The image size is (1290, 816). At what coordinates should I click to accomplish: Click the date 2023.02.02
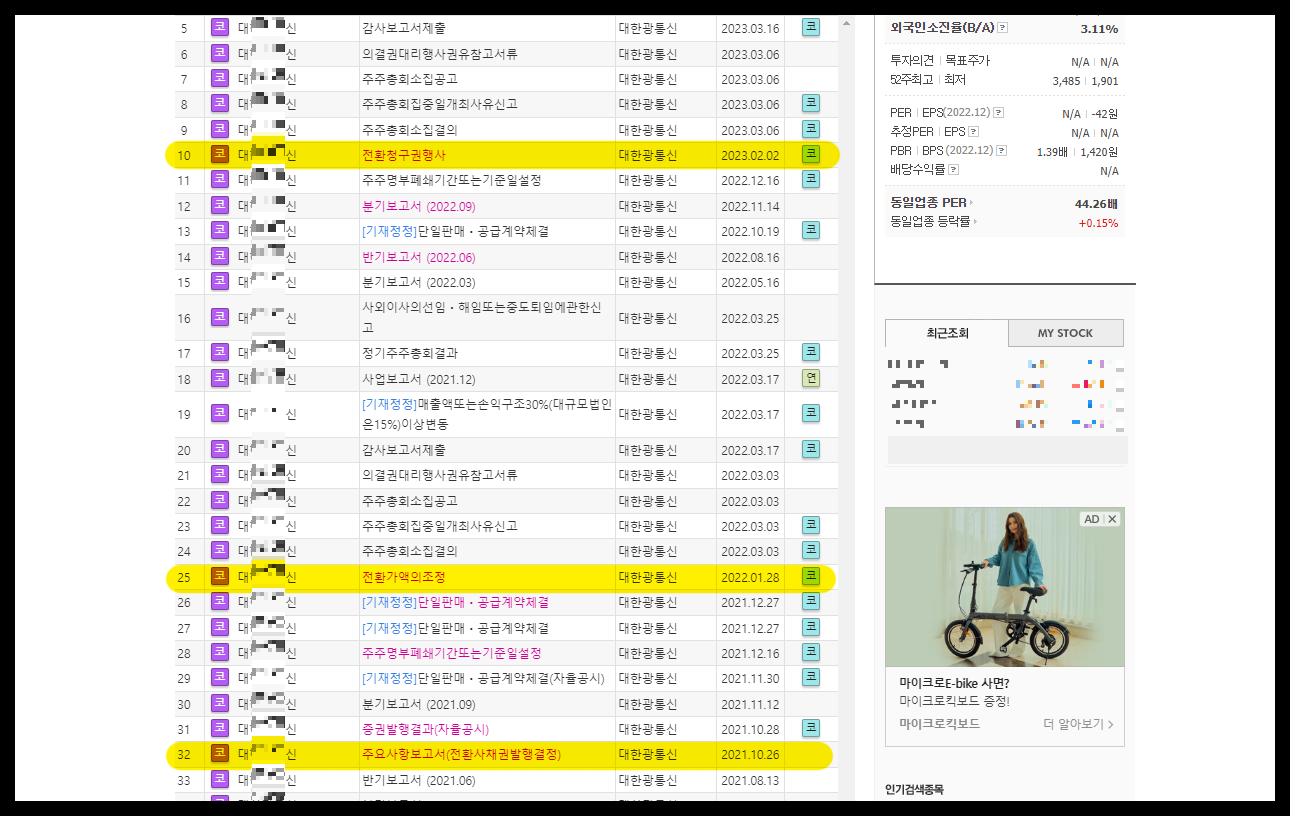pyautogui.click(x=750, y=155)
